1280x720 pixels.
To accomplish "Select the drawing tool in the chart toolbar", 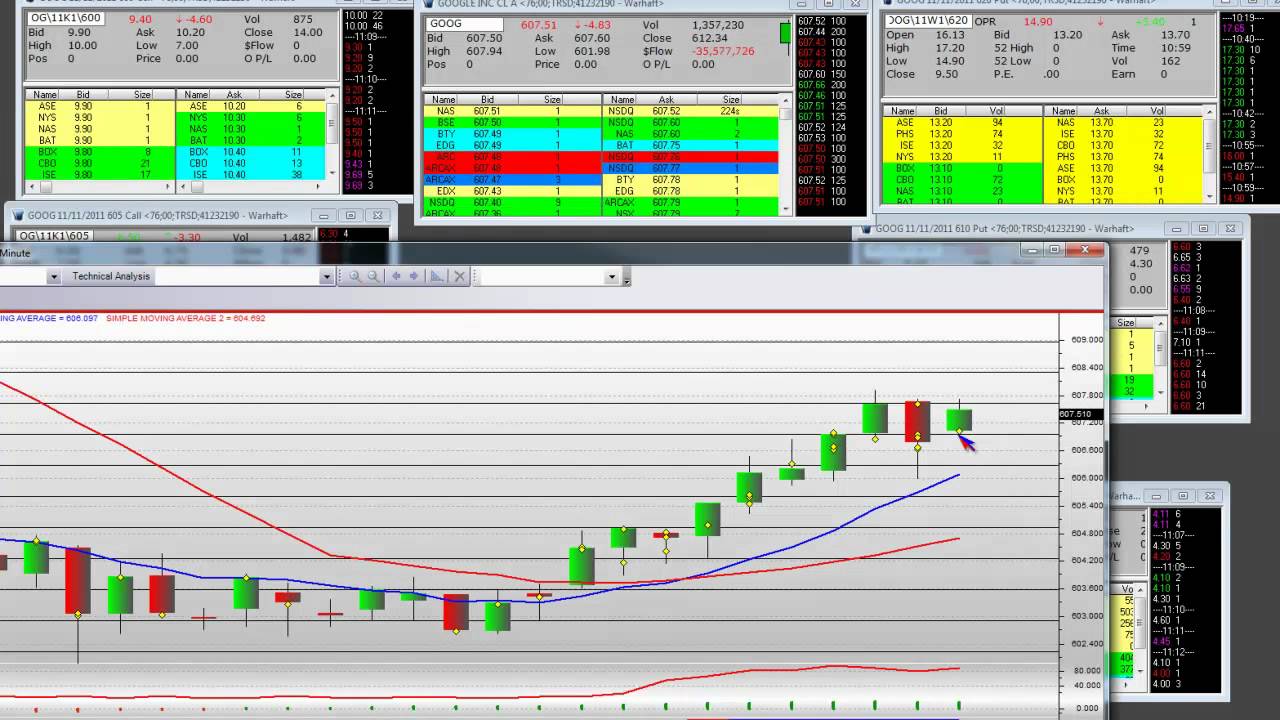I will pos(437,276).
